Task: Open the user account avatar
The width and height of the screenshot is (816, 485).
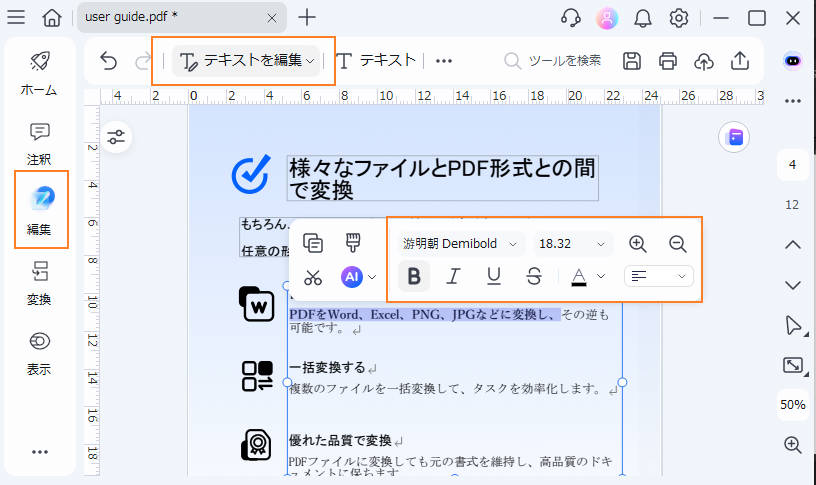Action: coord(607,19)
